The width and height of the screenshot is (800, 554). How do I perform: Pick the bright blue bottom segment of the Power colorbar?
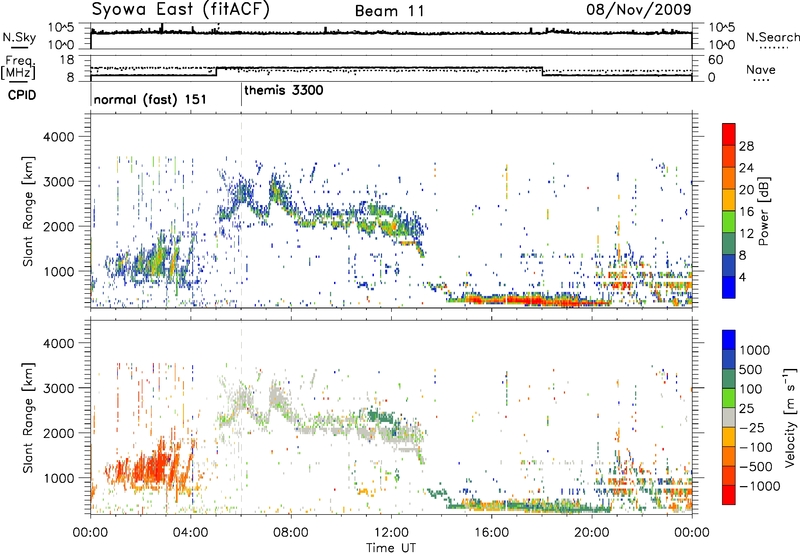tap(729, 287)
